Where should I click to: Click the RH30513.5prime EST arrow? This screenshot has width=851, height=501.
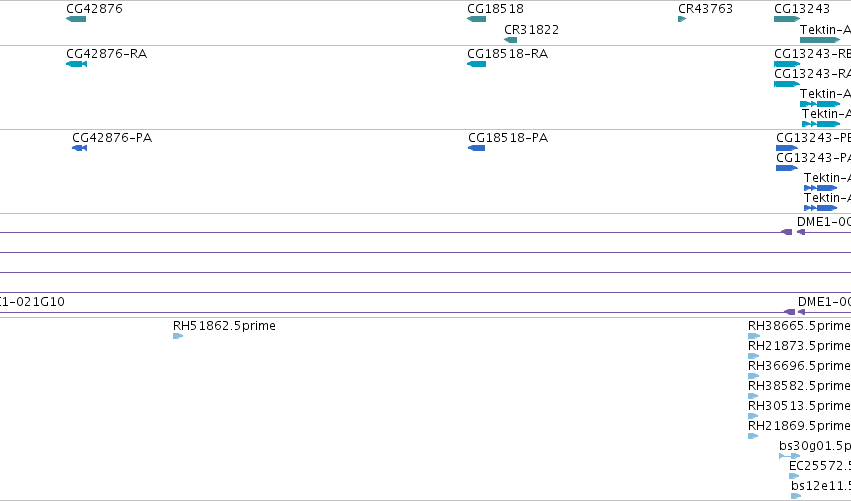(x=753, y=416)
